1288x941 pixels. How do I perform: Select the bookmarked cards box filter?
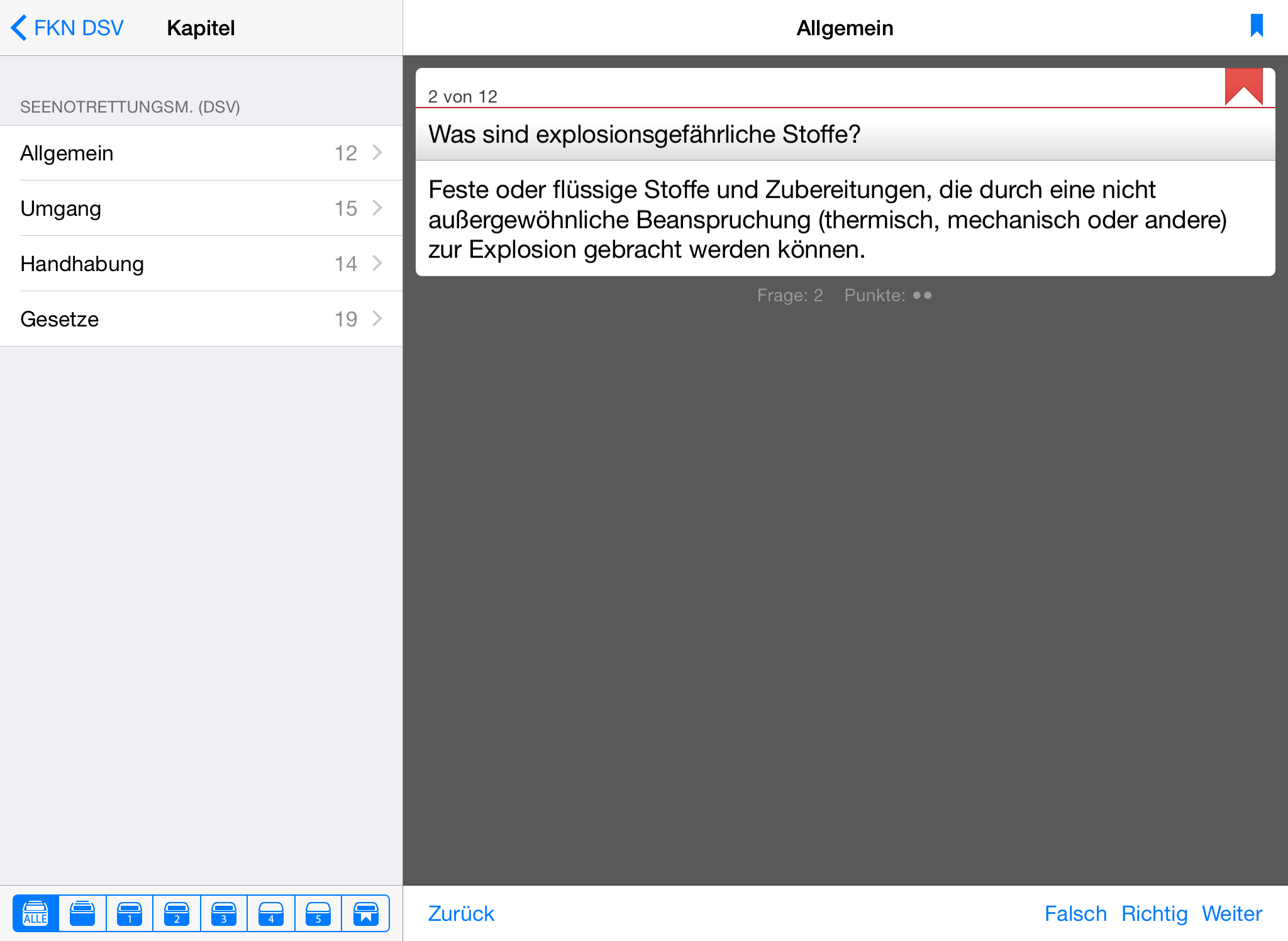pyautogui.click(x=365, y=913)
